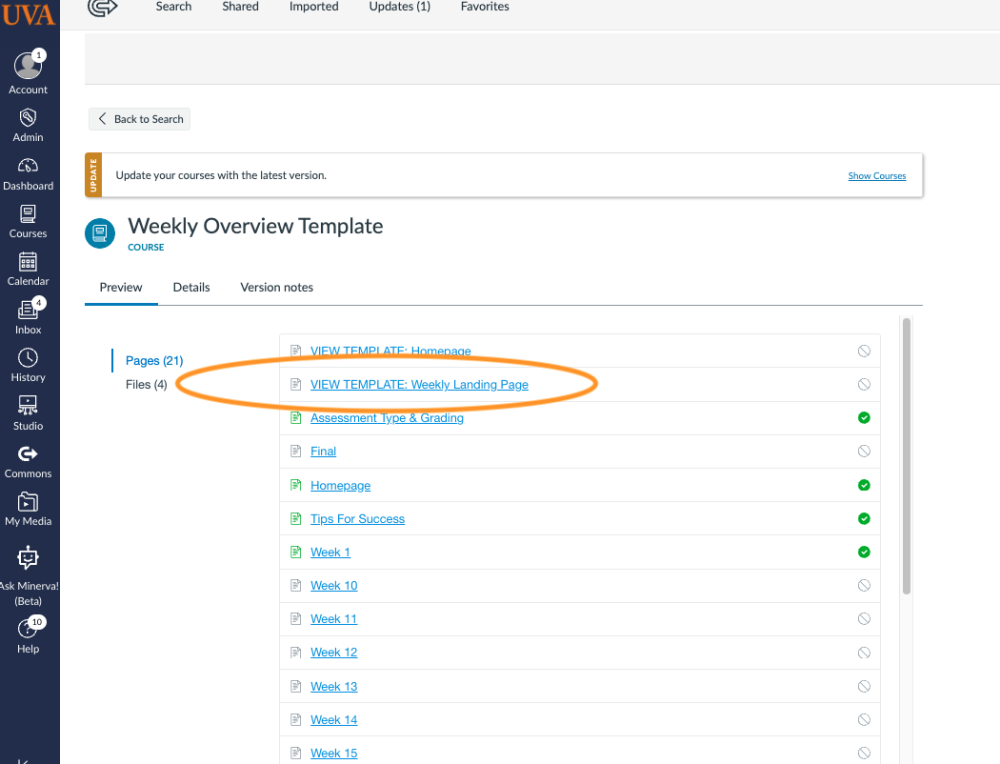
Task: Toggle unpublished status for Week 11
Action: click(x=864, y=619)
